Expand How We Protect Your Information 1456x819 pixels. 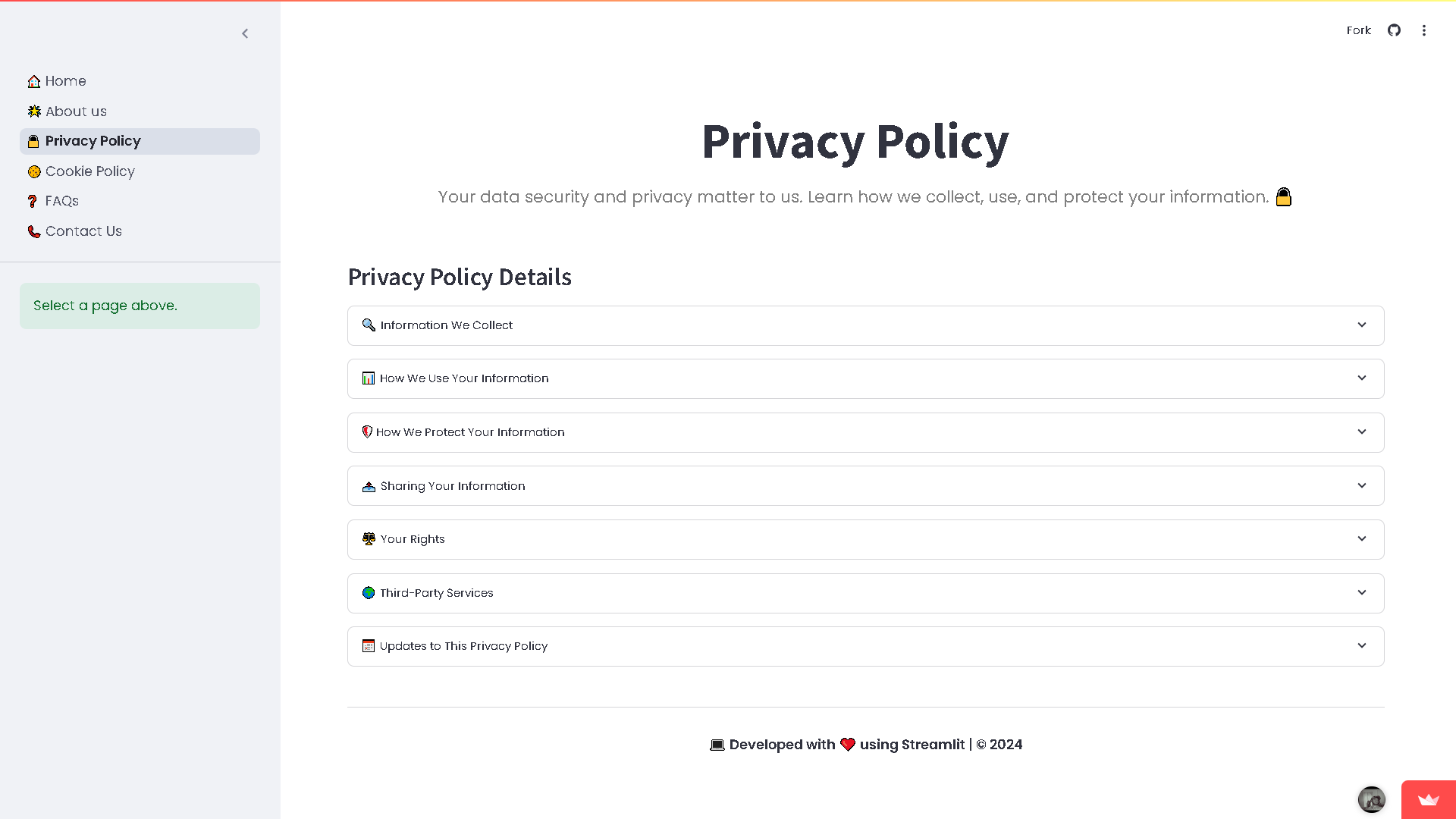(866, 432)
